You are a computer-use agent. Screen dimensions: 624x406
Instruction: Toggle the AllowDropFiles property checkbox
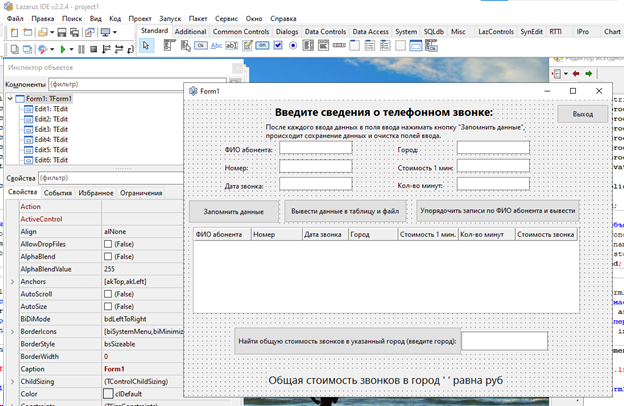pos(109,243)
